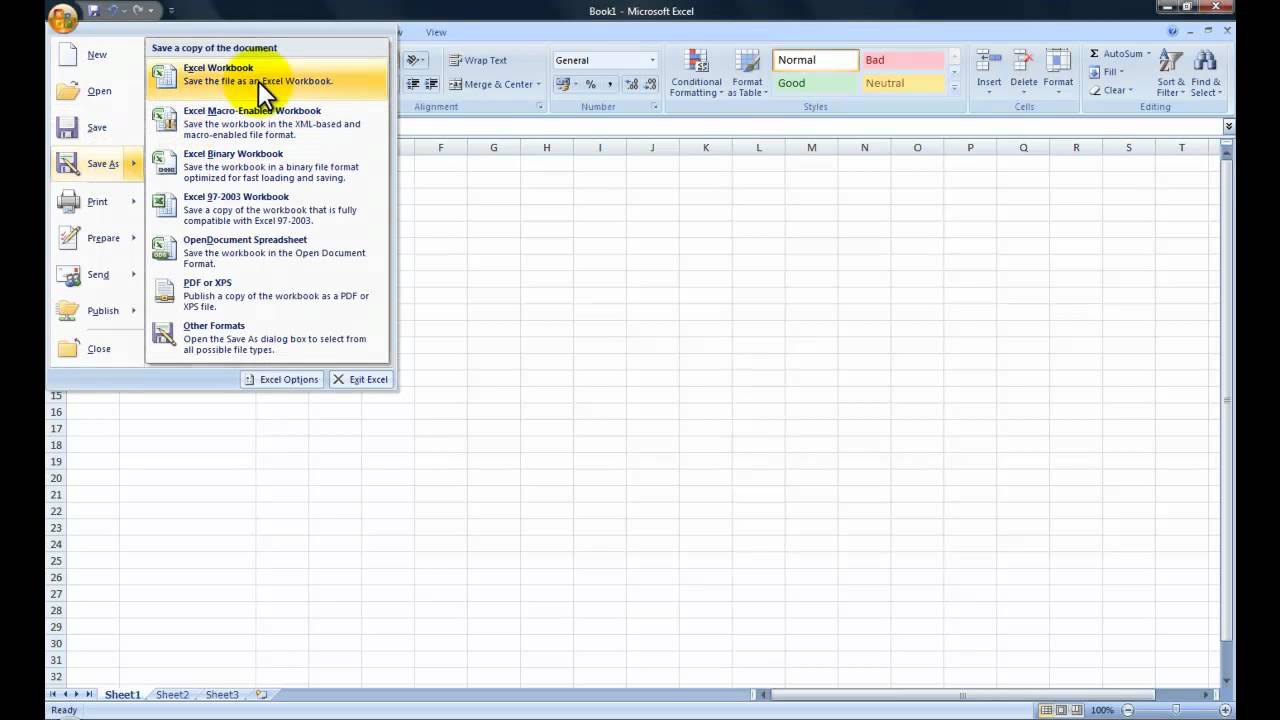Switch to Sheet3 tab
The width and height of the screenshot is (1280, 720).
(x=222, y=694)
